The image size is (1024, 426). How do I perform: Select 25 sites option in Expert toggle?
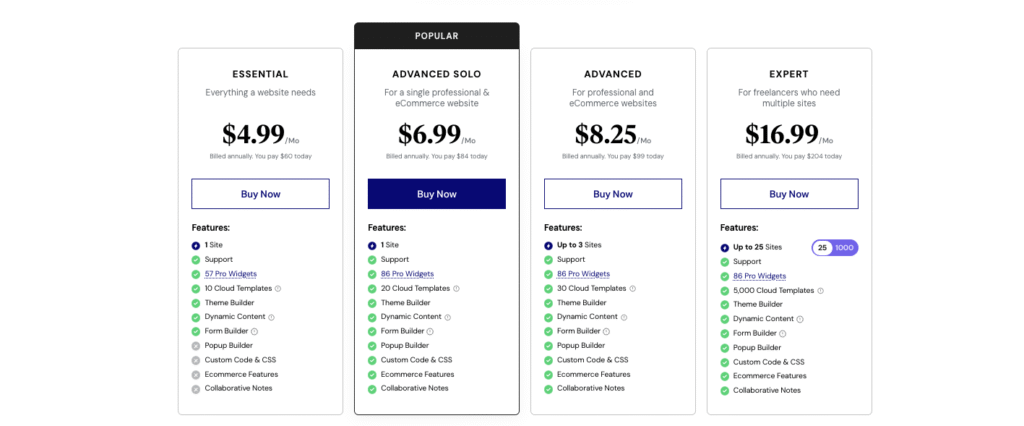click(x=822, y=248)
